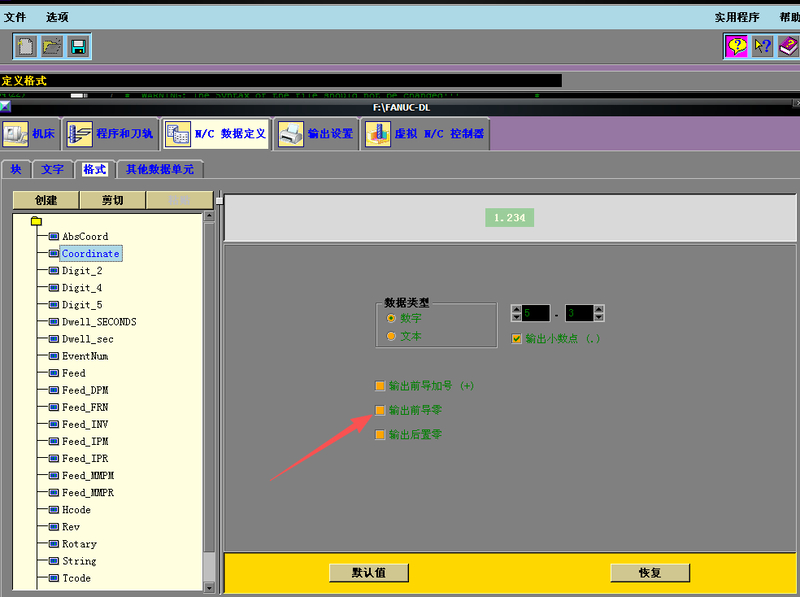Select AbsCoord format in tree

tap(85, 237)
